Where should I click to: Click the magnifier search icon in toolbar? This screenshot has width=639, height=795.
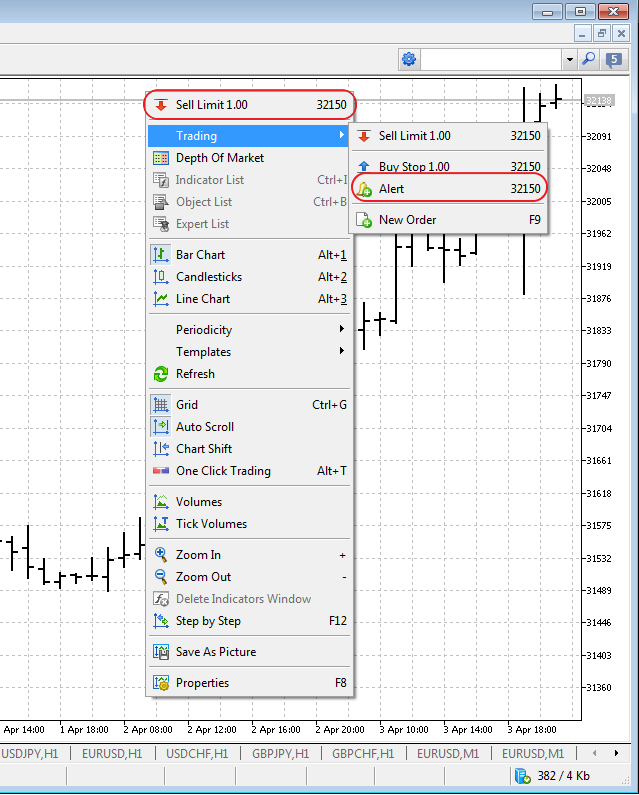pos(588,59)
